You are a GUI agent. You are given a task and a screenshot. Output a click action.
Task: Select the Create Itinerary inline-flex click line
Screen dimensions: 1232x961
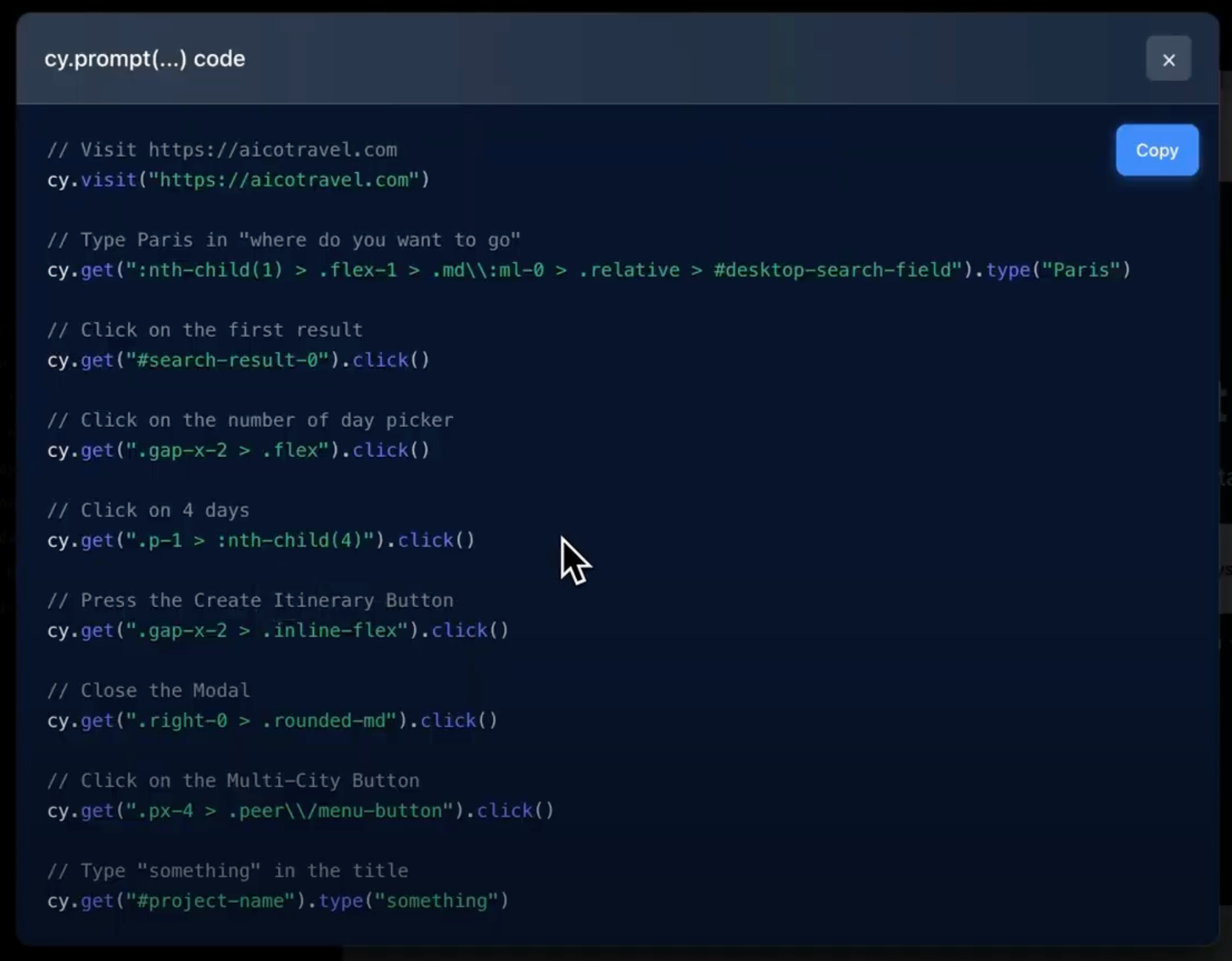tap(278, 630)
